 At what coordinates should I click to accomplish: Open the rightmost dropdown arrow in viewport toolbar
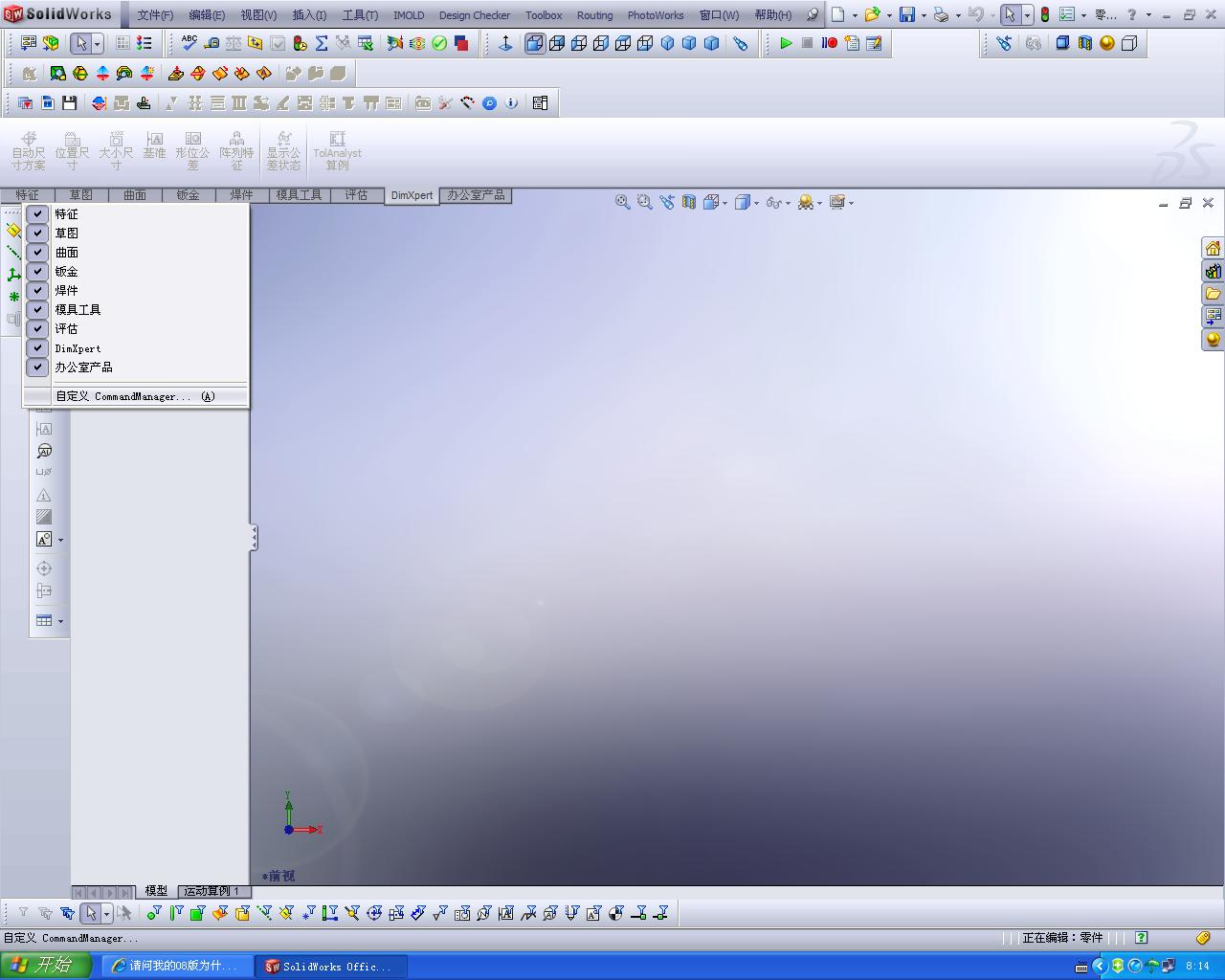coord(851,203)
